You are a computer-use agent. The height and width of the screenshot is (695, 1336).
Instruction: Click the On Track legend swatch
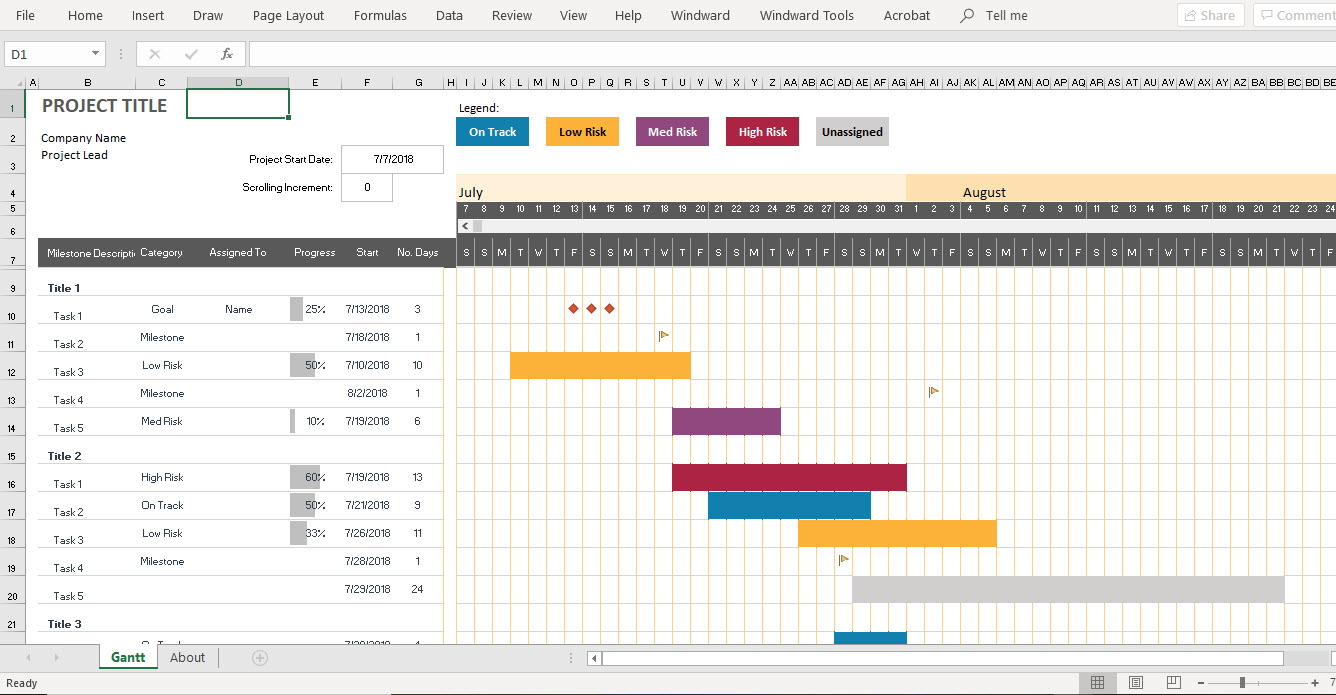click(x=492, y=132)
